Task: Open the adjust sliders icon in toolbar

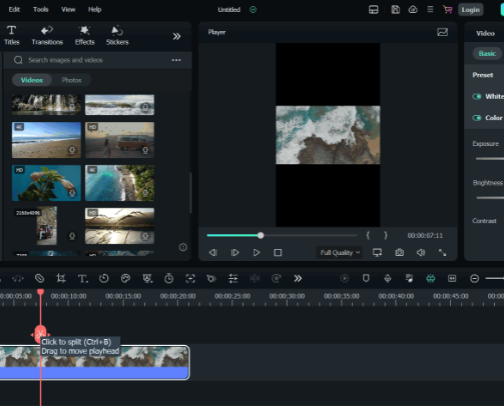Action: (x=233, y=278)
